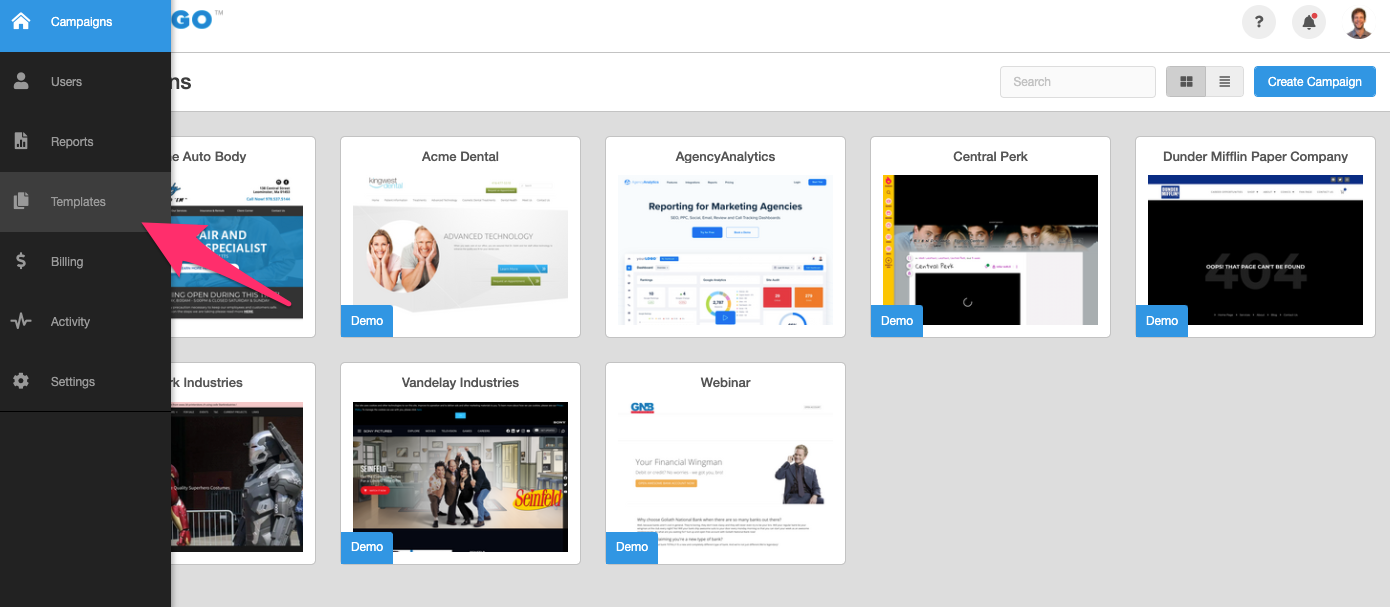The height and width of the screenshot is (607, 1390).
Task: Click Demo badge on Vandelay Industries
Action: (x=367, y=547)
